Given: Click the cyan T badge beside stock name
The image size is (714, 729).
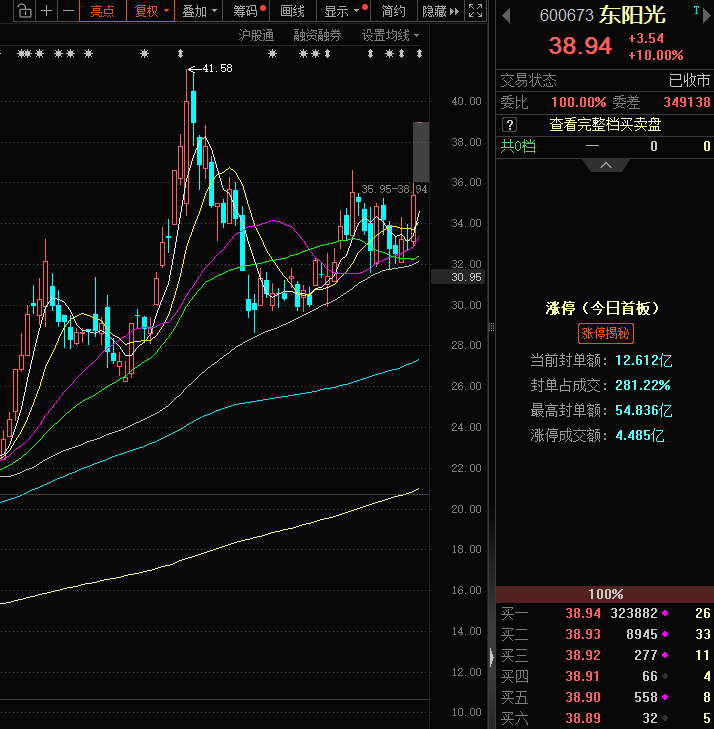Looking at the screenshot, I should pos(696,10).
